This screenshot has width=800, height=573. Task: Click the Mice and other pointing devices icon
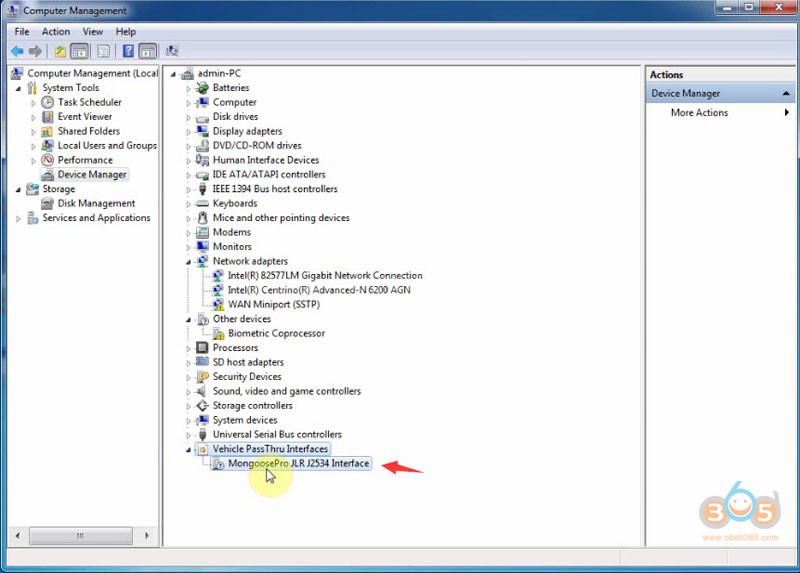203,218
